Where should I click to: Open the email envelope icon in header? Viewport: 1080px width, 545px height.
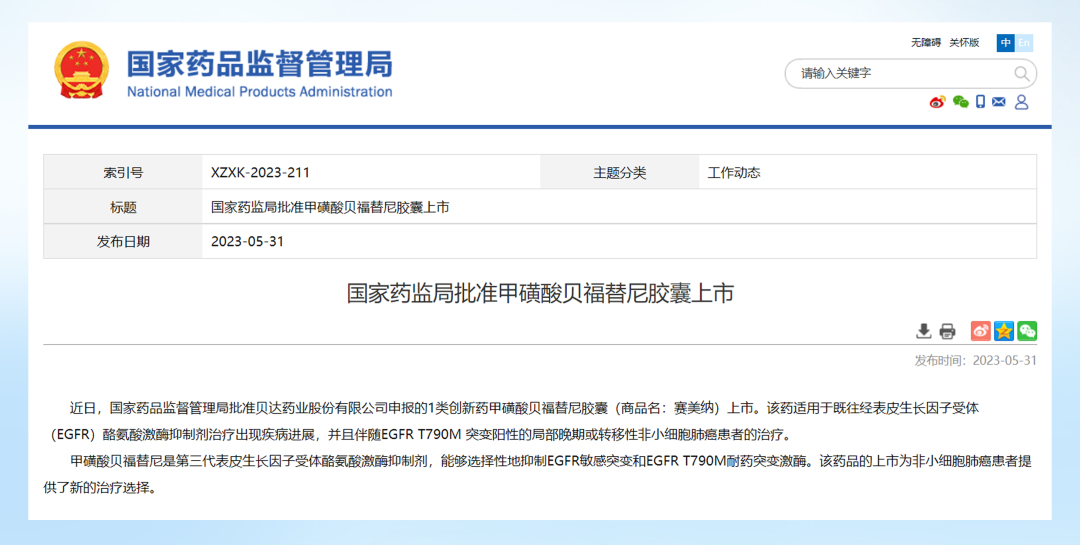pyautogui.click(x=999, y=102)
